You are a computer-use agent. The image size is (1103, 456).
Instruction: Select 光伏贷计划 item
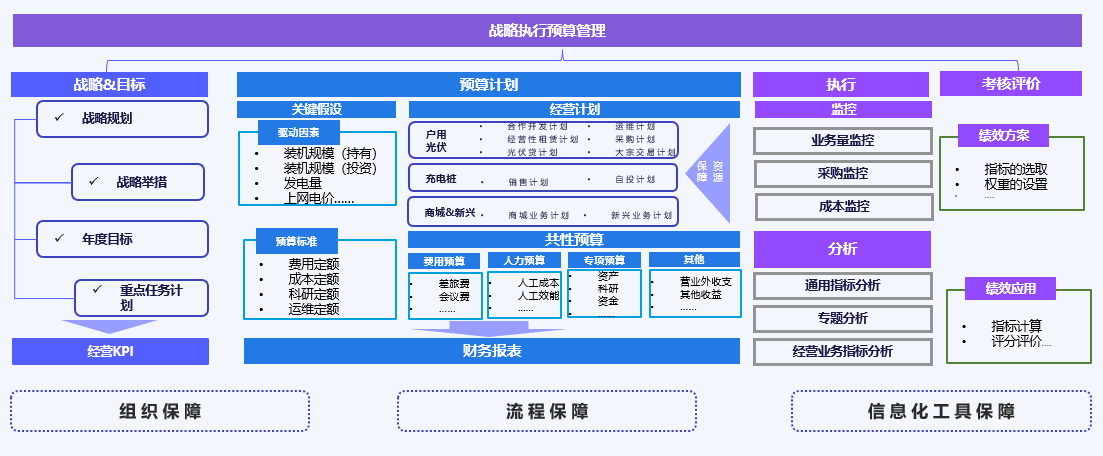532,152
